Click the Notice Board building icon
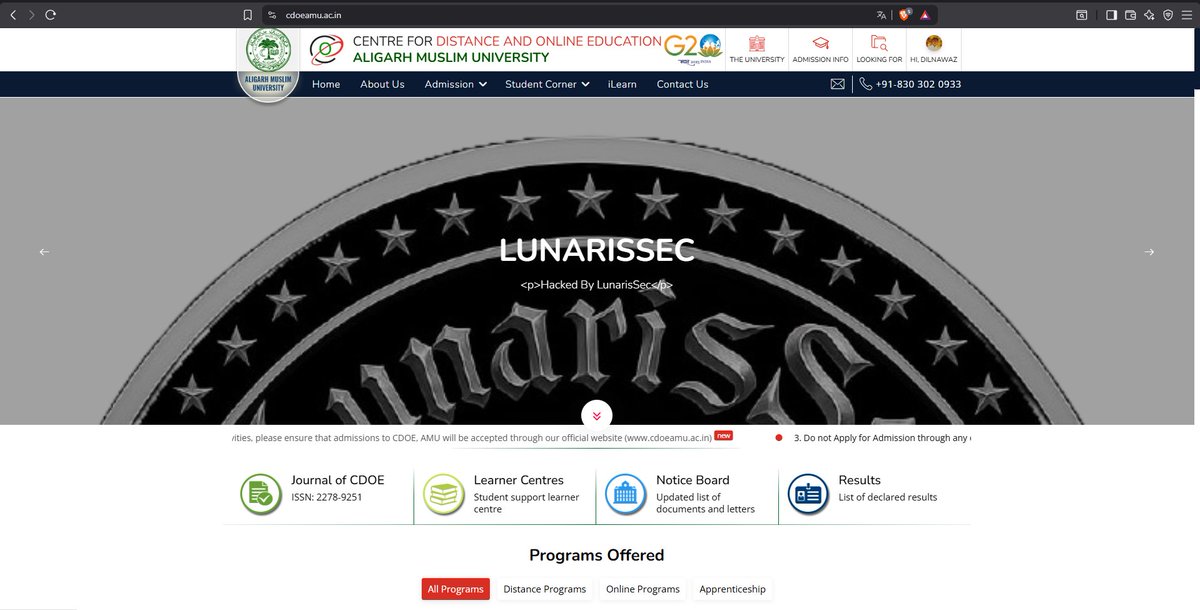Image resolution: width=1200 pixels, height=610 pixels. point(626,495)
